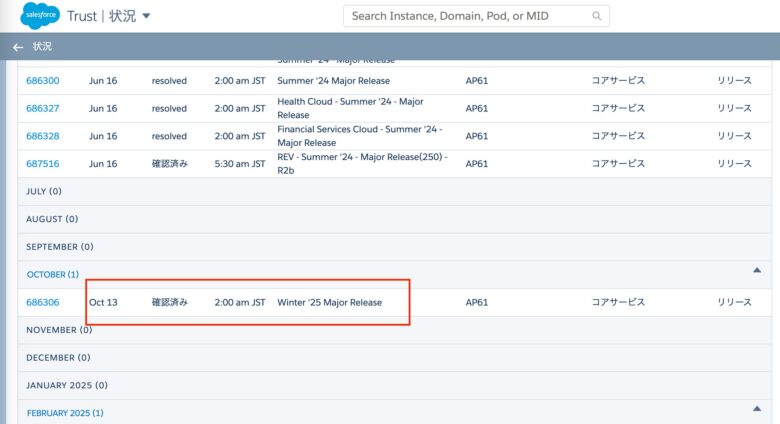Image resolution: width=780 pixels, height=424 pixels.
Task: Expand the SEPTEMBER (0) section
Action: (x=394, y=247)
